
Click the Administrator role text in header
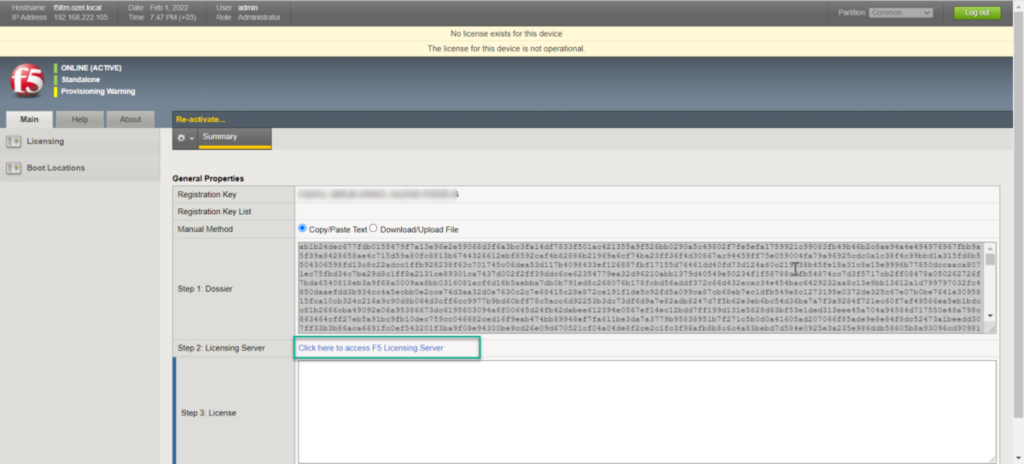click(x=259, y=18)
